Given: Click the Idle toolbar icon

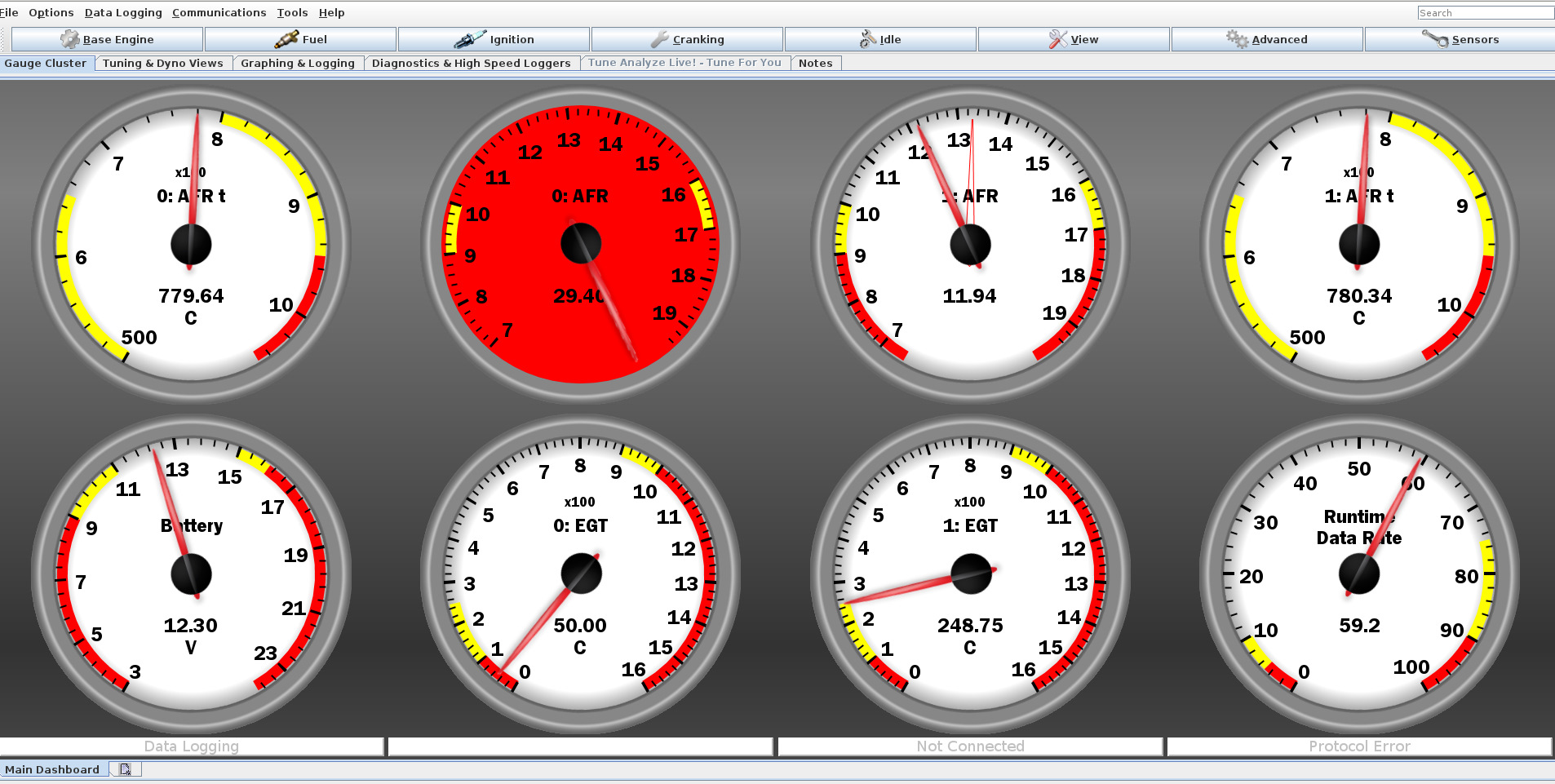Looking at the screenshot, I should point(867,39).
